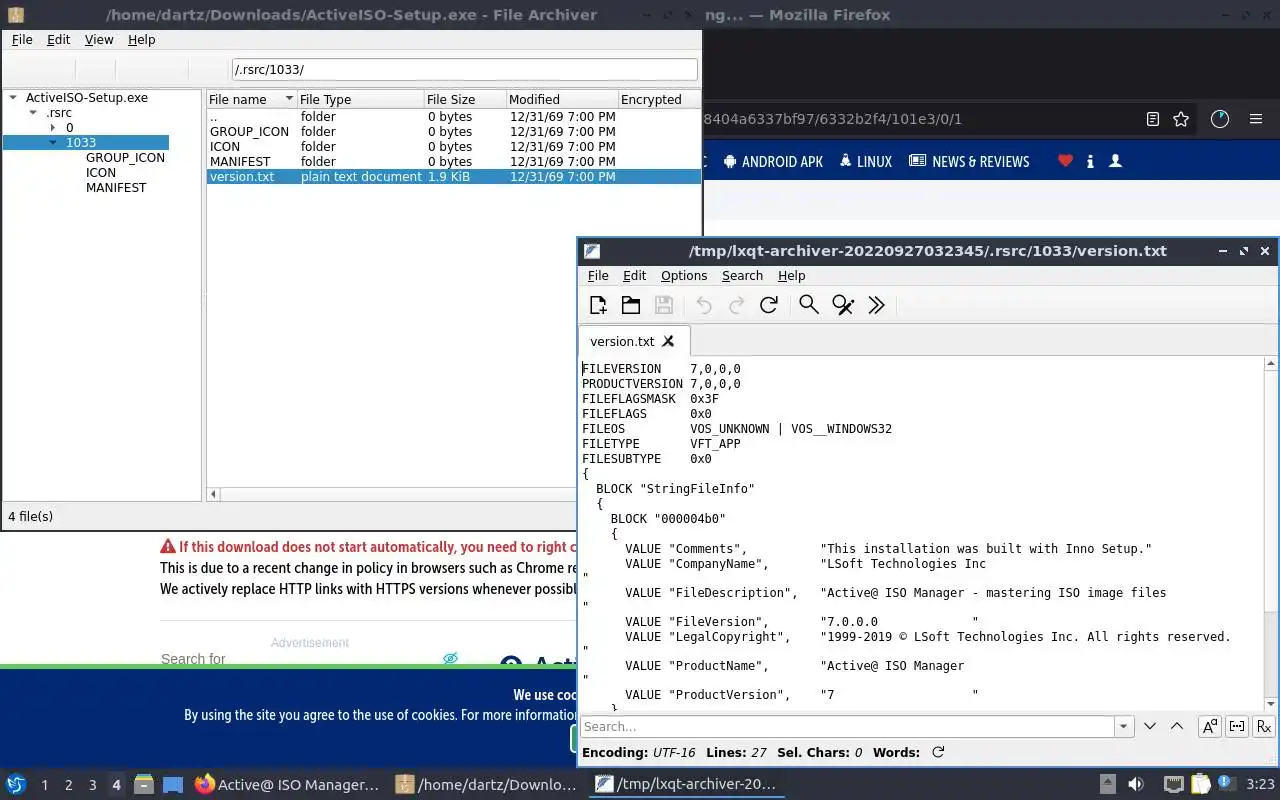This screenshot has width=1280, height=800.
Task: Bookmark the page with the star icon
Action: tap(1181, 119)
